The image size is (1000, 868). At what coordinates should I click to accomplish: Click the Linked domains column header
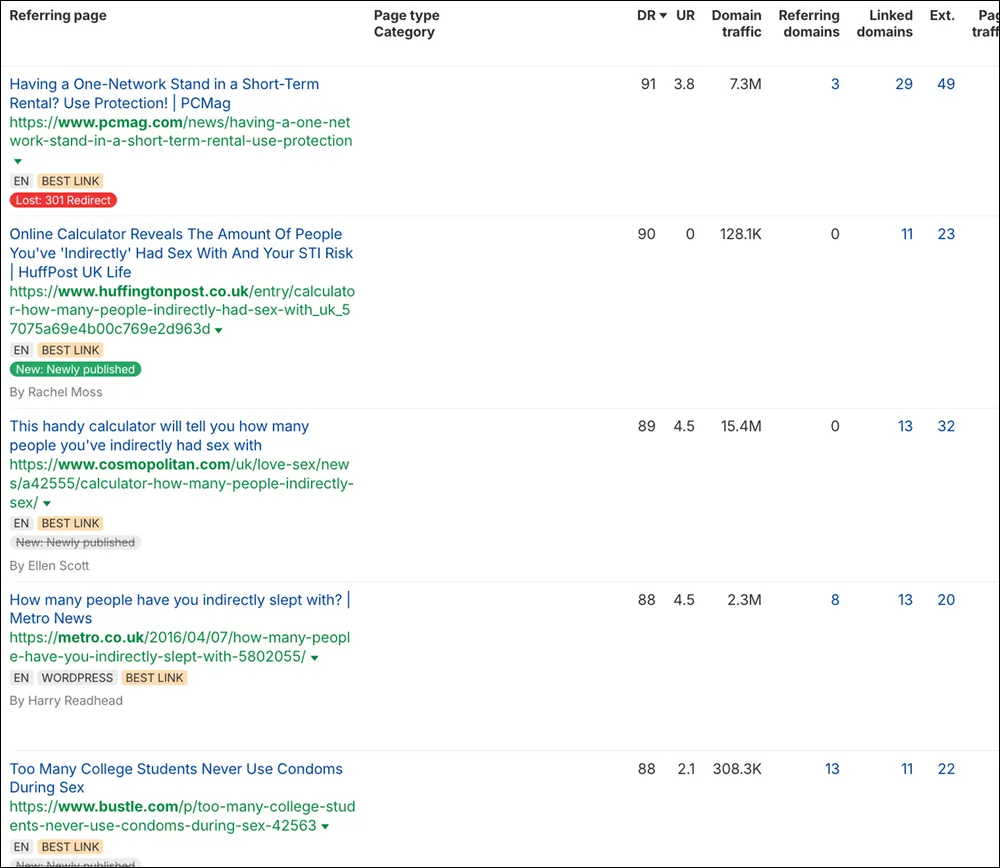point(885,24)
